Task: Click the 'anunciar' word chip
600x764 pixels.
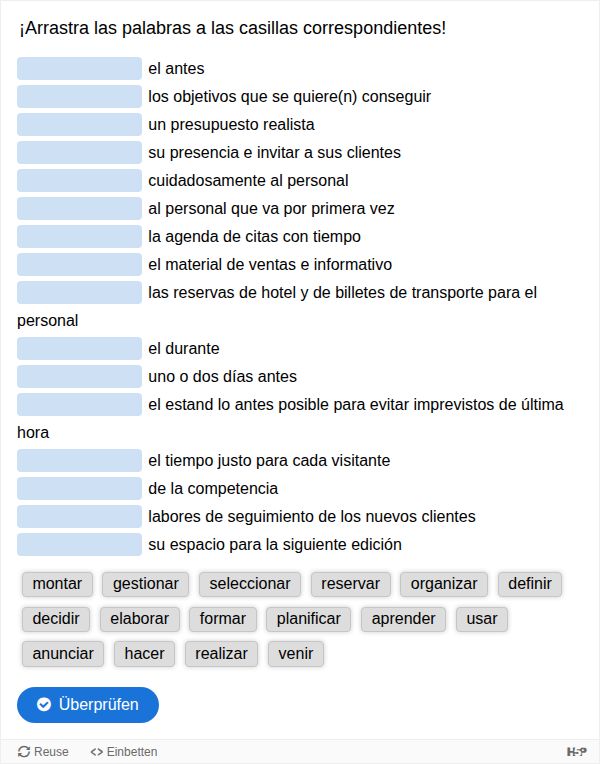Action: [63, 654]
